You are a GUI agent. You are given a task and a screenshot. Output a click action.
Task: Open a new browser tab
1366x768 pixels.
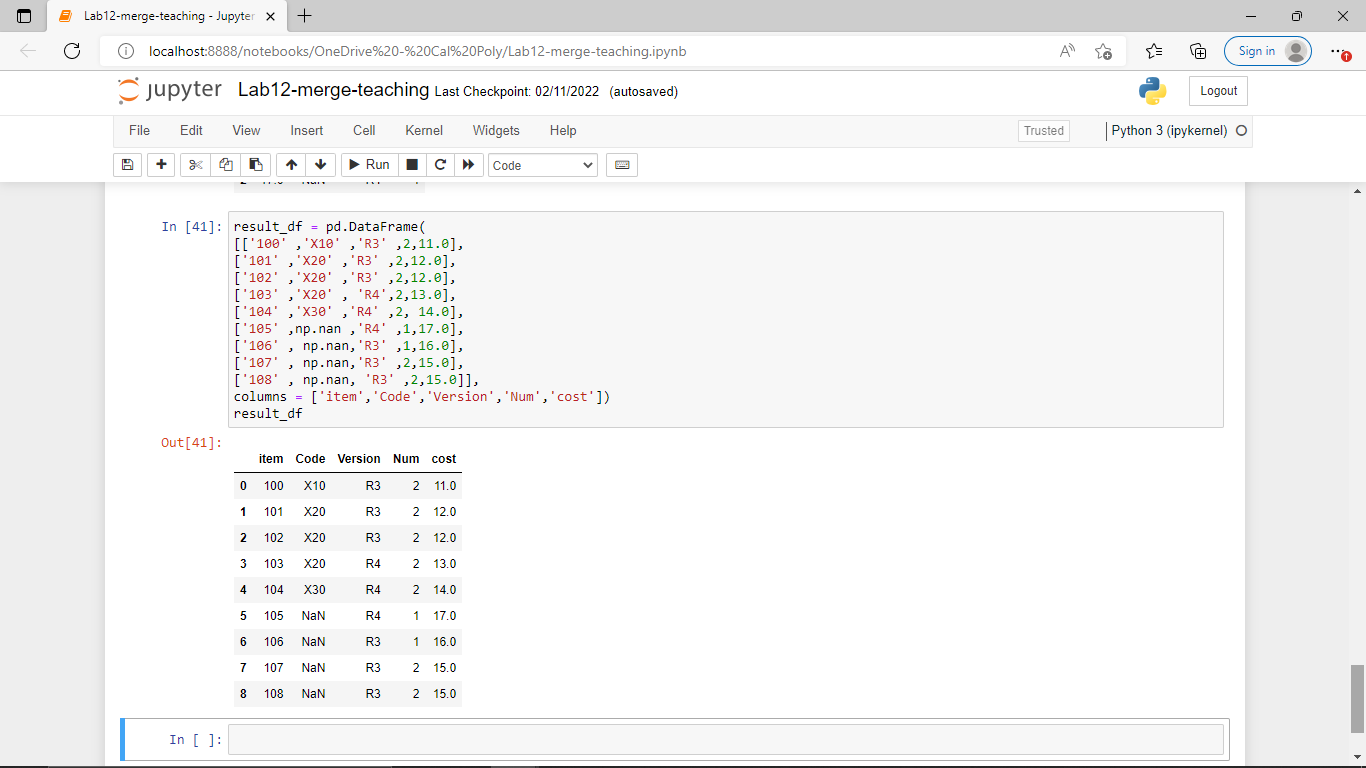305,16
